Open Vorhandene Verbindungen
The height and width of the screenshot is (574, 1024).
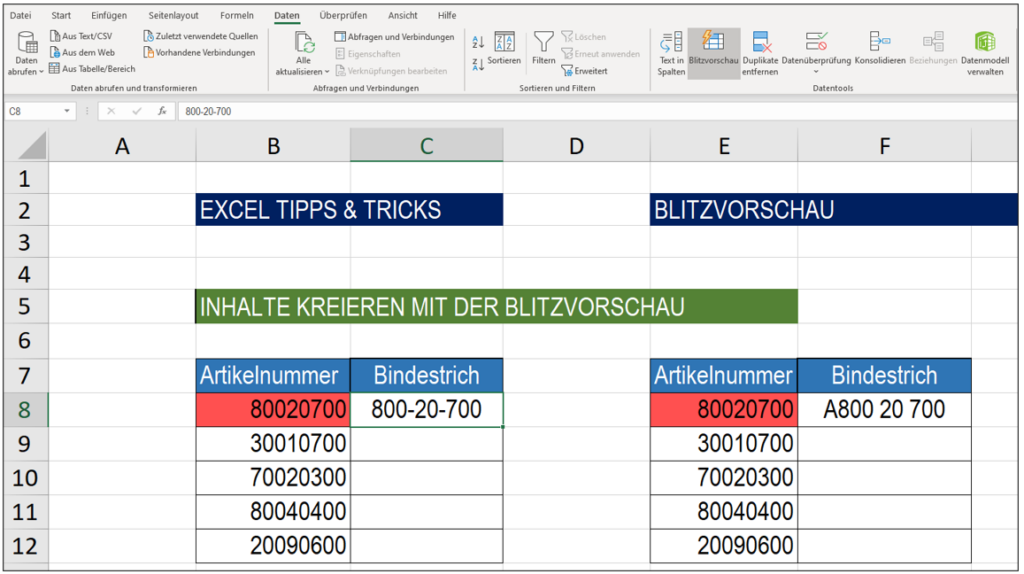pyautogui.click(x=199, y=52)
